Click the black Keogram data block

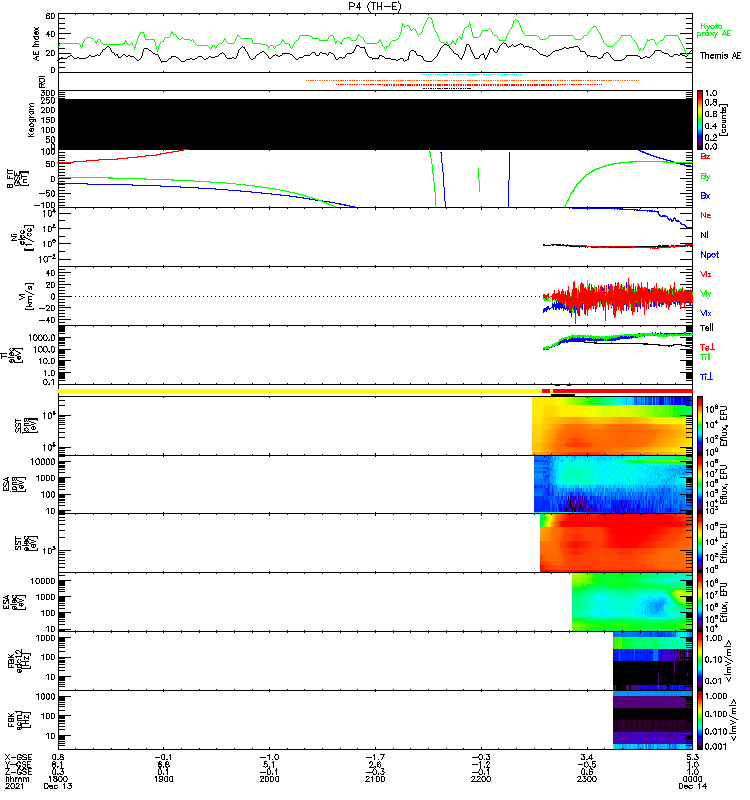(x=375, y=124)
